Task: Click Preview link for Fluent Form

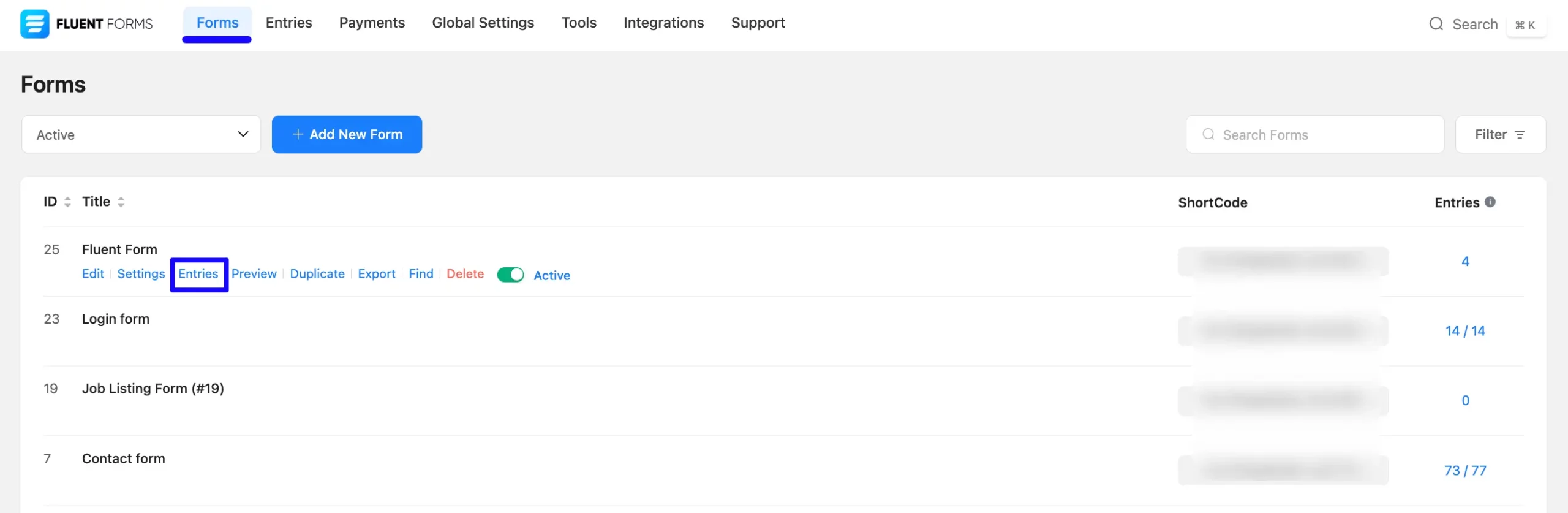Action: [x=254, y=274]
